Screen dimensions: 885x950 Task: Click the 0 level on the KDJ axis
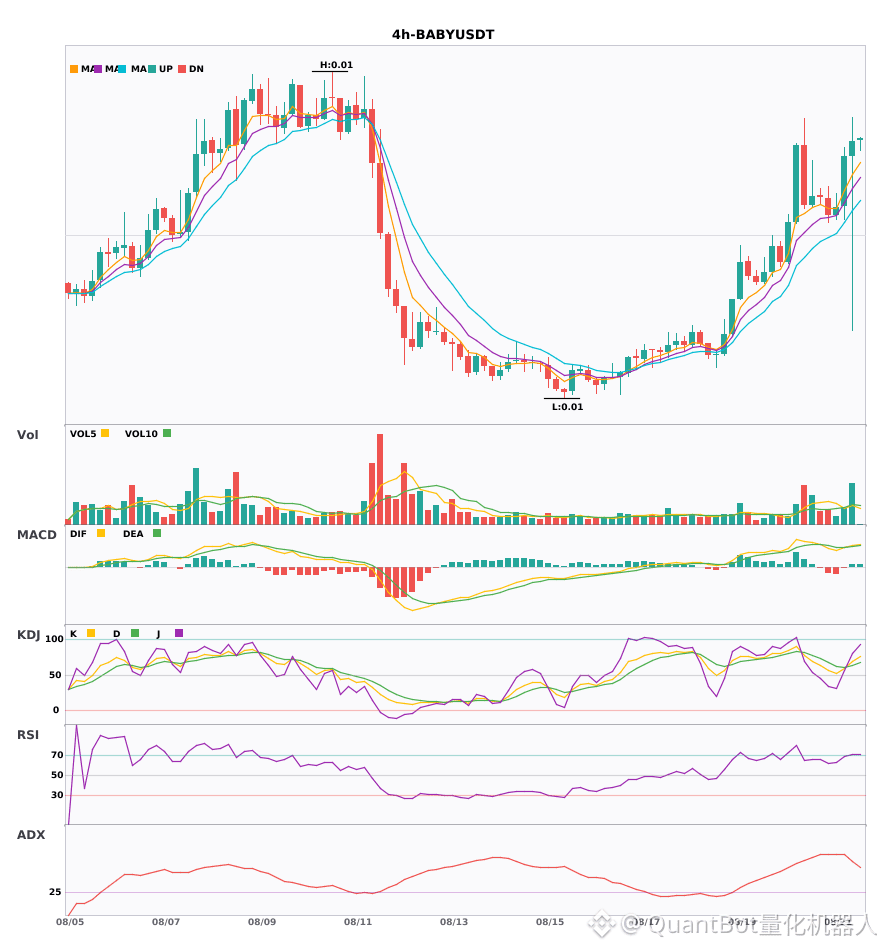coord(56,710)
